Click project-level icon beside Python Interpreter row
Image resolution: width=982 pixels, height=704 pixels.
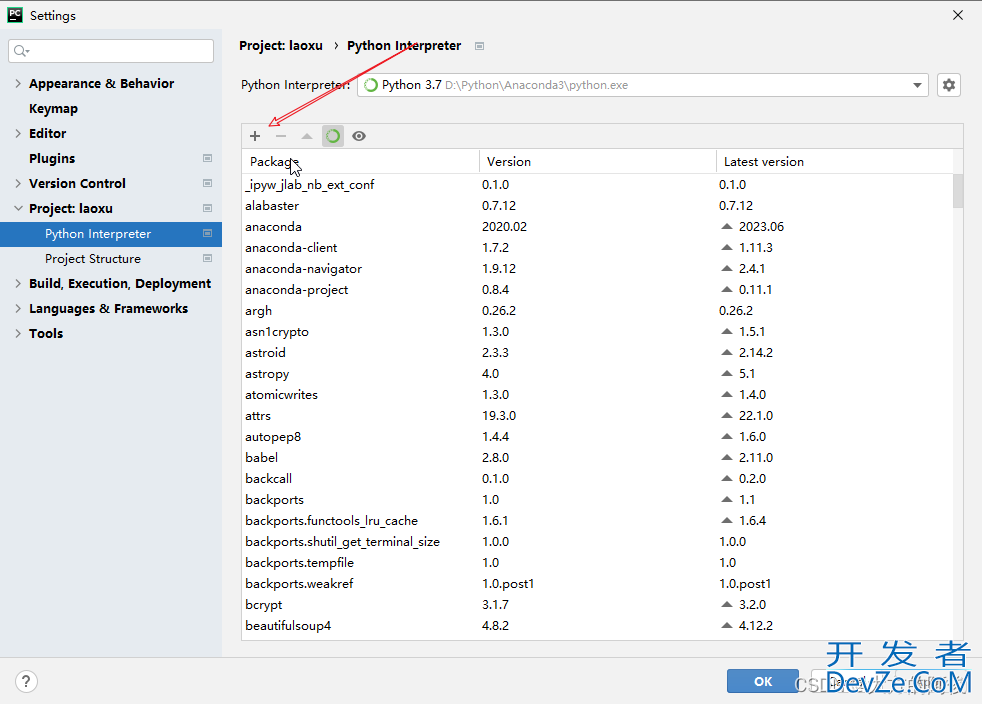pyautogui.click(x=207, y=234)
